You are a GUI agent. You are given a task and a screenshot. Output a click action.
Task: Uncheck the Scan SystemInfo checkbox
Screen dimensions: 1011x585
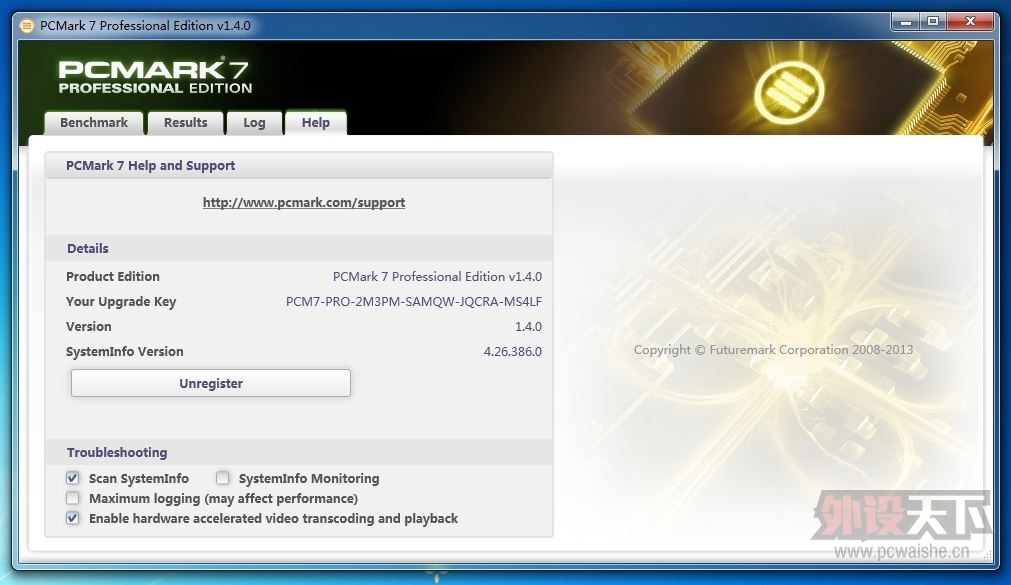pos(73,478)
